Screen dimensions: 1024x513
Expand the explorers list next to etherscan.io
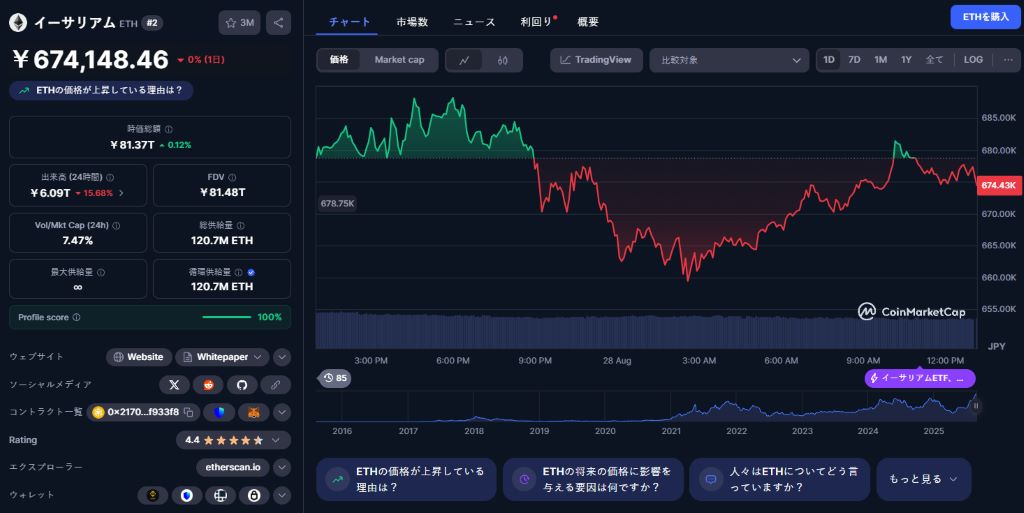click(x=281, y=467)
